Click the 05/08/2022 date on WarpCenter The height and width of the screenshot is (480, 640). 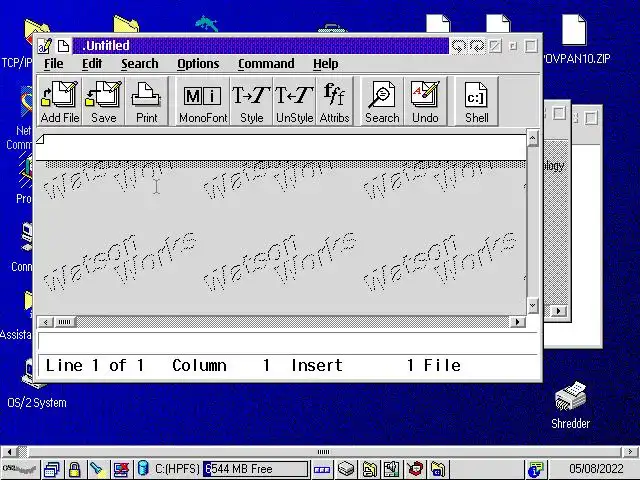pos(596,469)
